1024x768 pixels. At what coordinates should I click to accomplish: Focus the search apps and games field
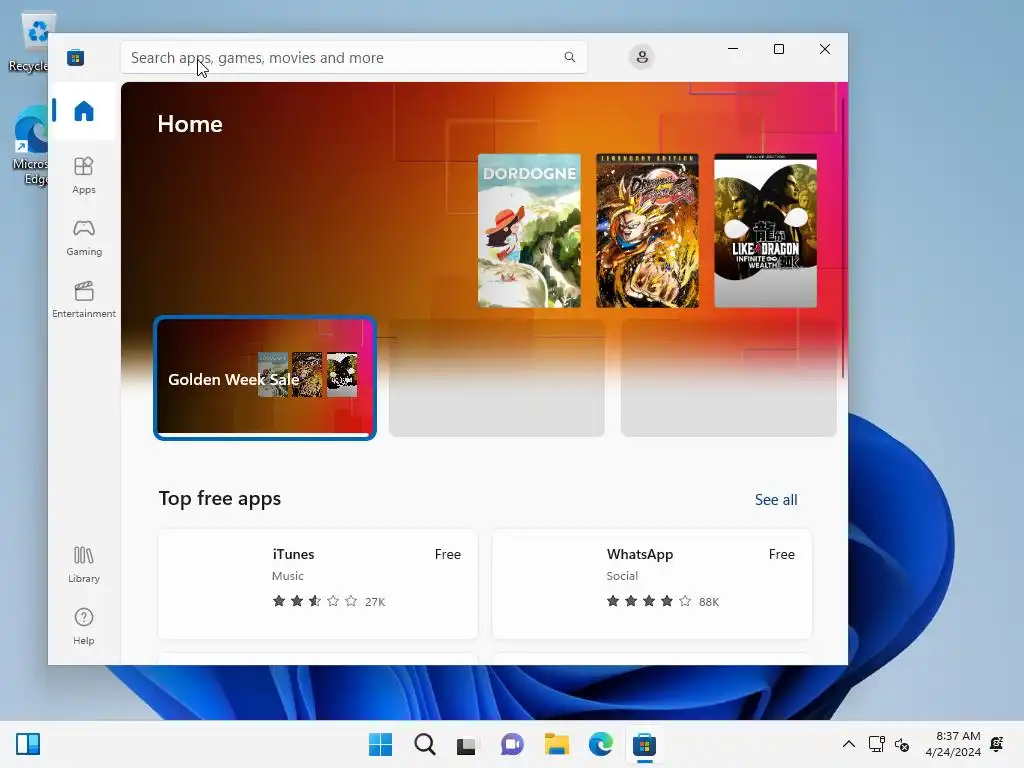coord(353,57)
